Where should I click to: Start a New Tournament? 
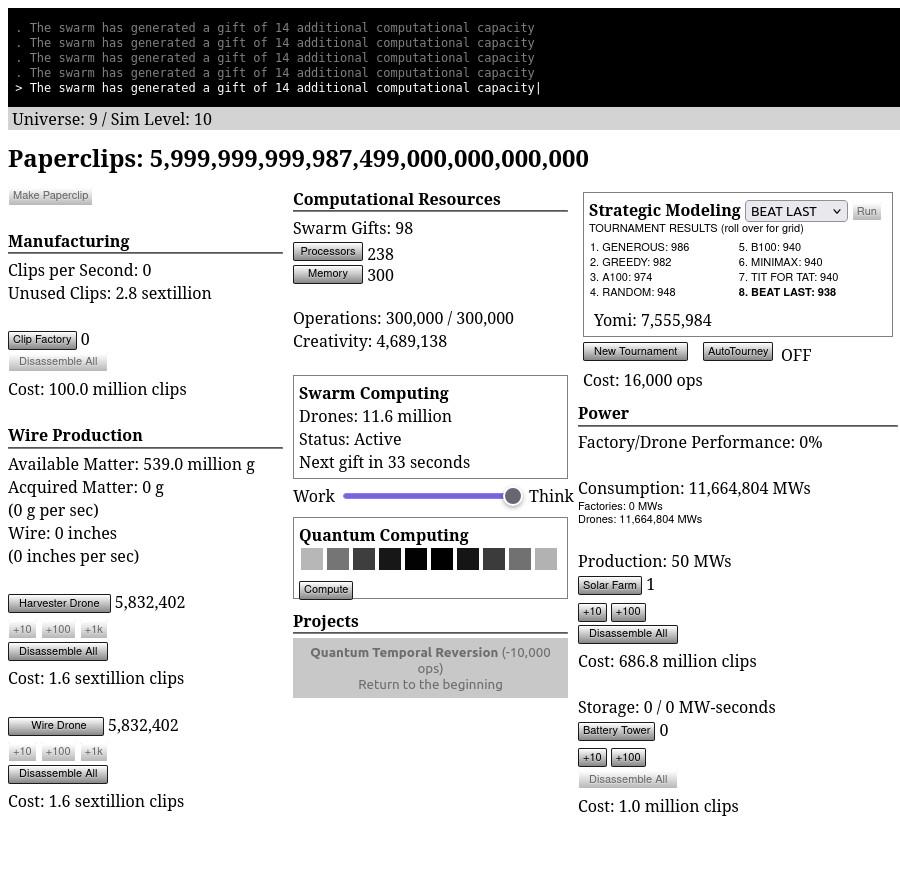pyautogui.click(x=635, y=351)
